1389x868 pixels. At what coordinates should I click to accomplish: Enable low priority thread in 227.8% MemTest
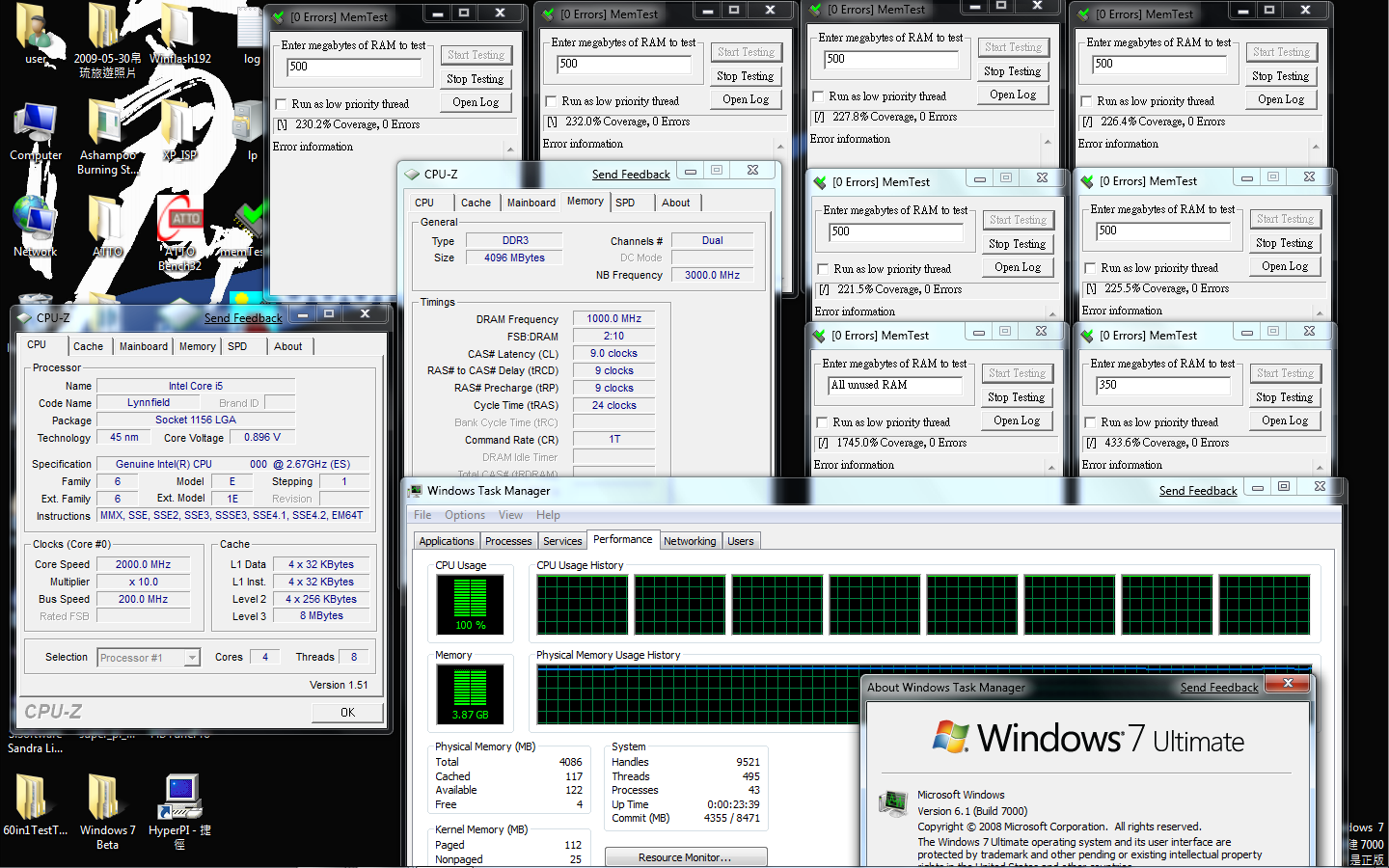click(x=818, y=96)
